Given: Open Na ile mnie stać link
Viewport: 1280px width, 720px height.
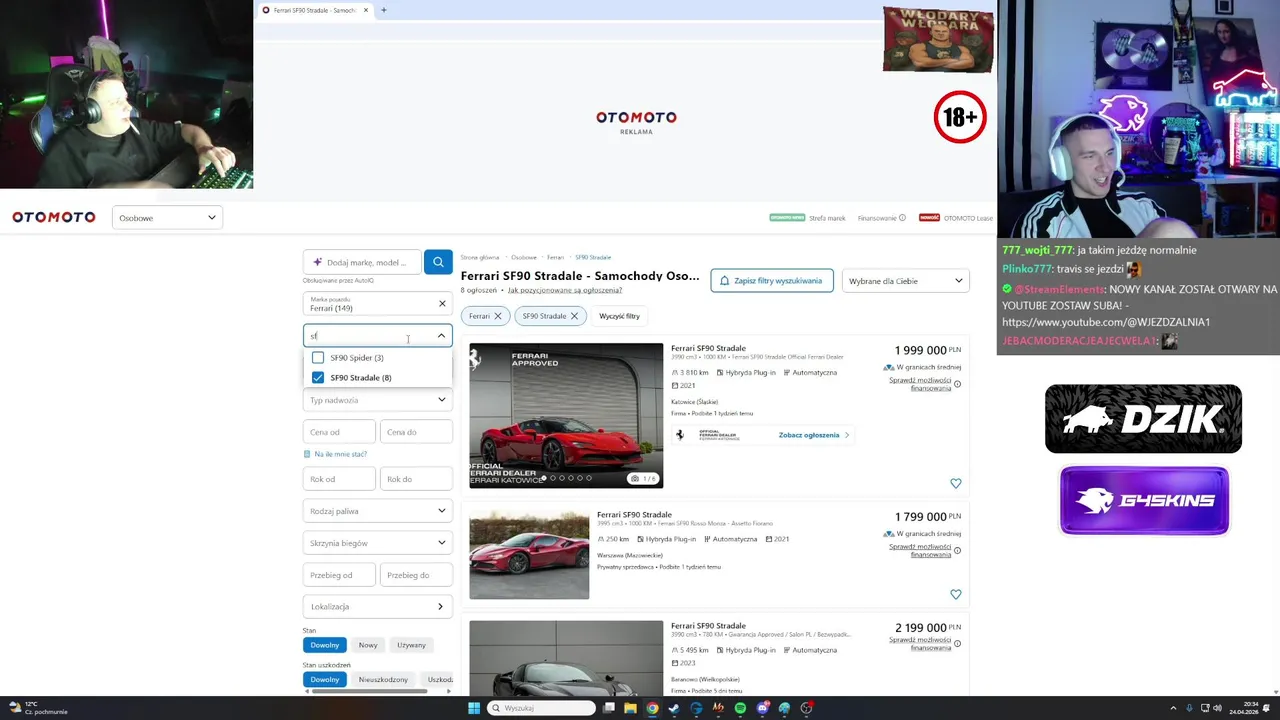Looking at the screenshot, I should (340, 454).
